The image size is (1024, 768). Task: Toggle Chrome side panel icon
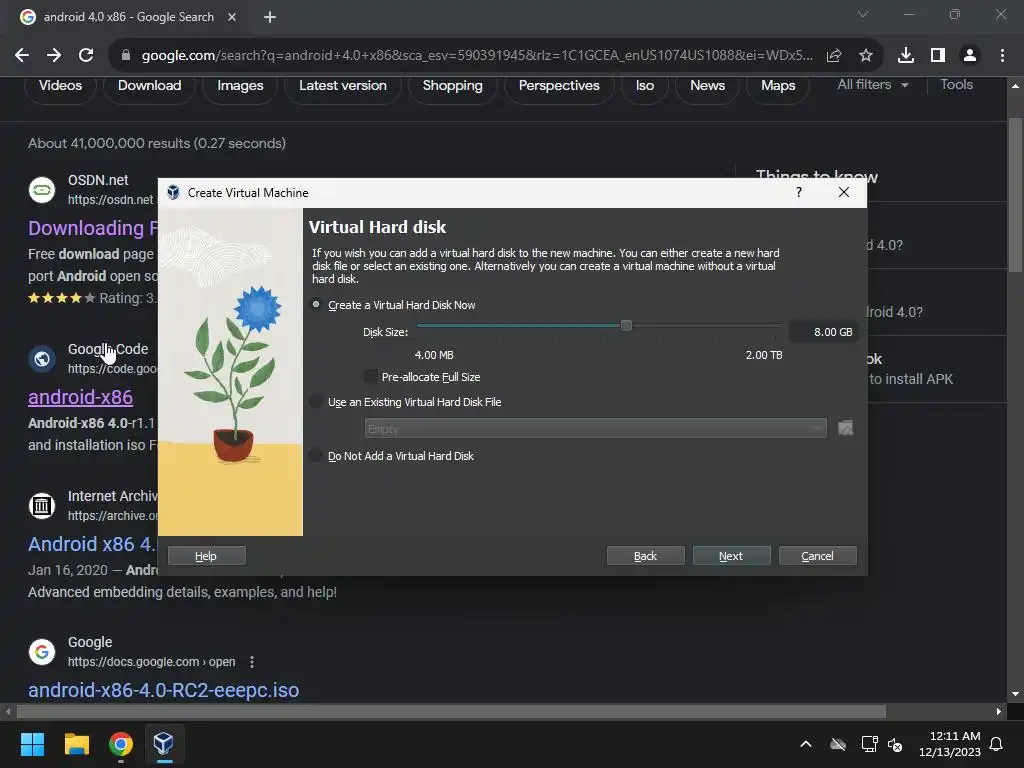point(938,56)
